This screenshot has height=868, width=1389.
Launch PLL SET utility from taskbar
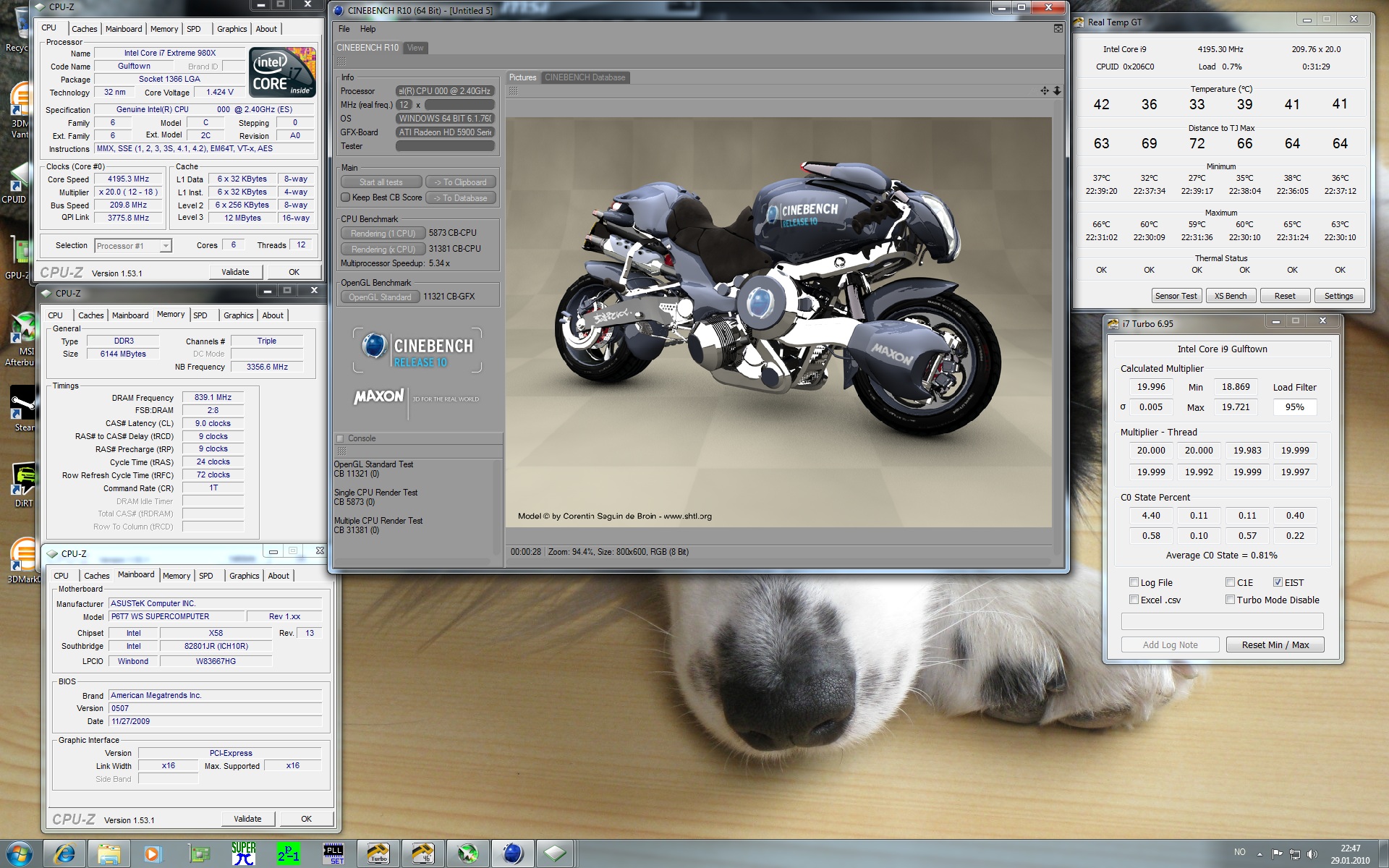point(334,854)
